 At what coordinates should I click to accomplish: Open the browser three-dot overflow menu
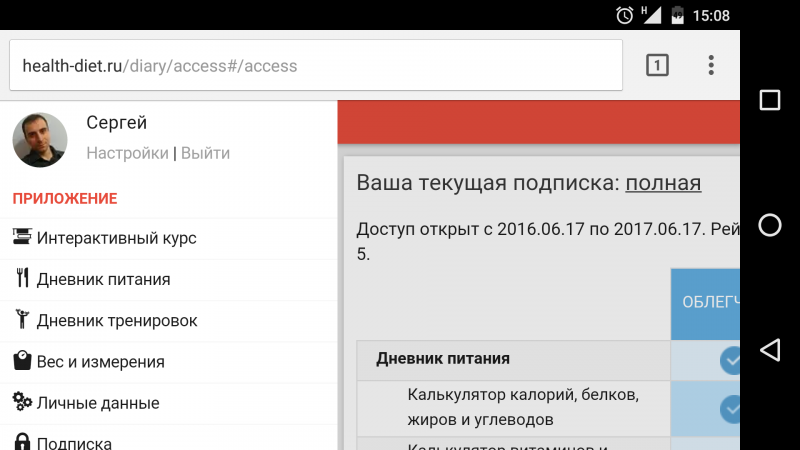(x=711, y=66)
